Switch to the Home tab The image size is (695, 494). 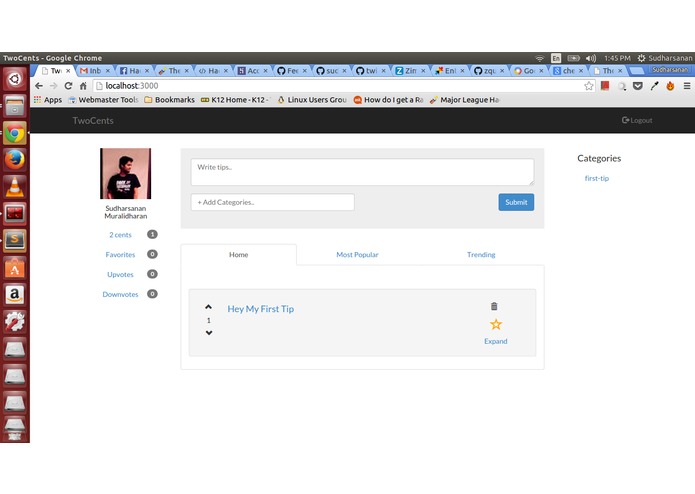pyautogui.click(x=238, y=255)
